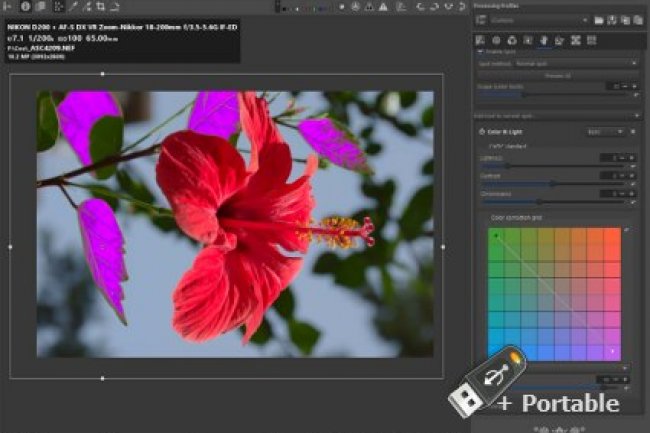The height and width of the screenshot is (433, 650).
Task: Click the save processing profile icon
Action: coord(611,19)
